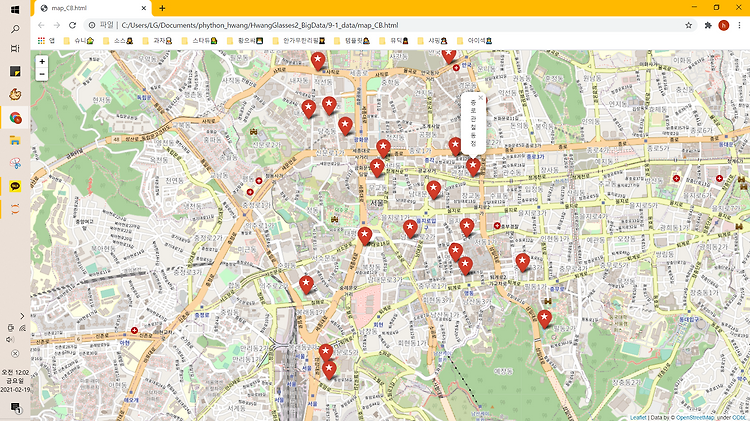Close the map_CB.html tab
Viewport: 750px width, 421px height.
click(144, 8)
